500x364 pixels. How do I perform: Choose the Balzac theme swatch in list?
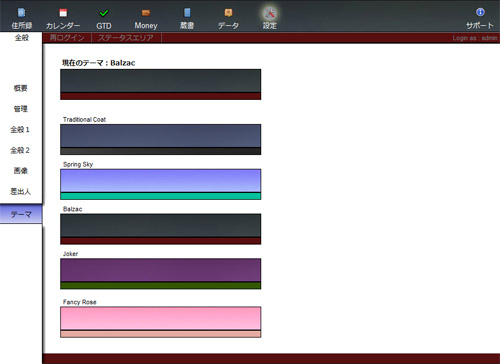(161, 229)
